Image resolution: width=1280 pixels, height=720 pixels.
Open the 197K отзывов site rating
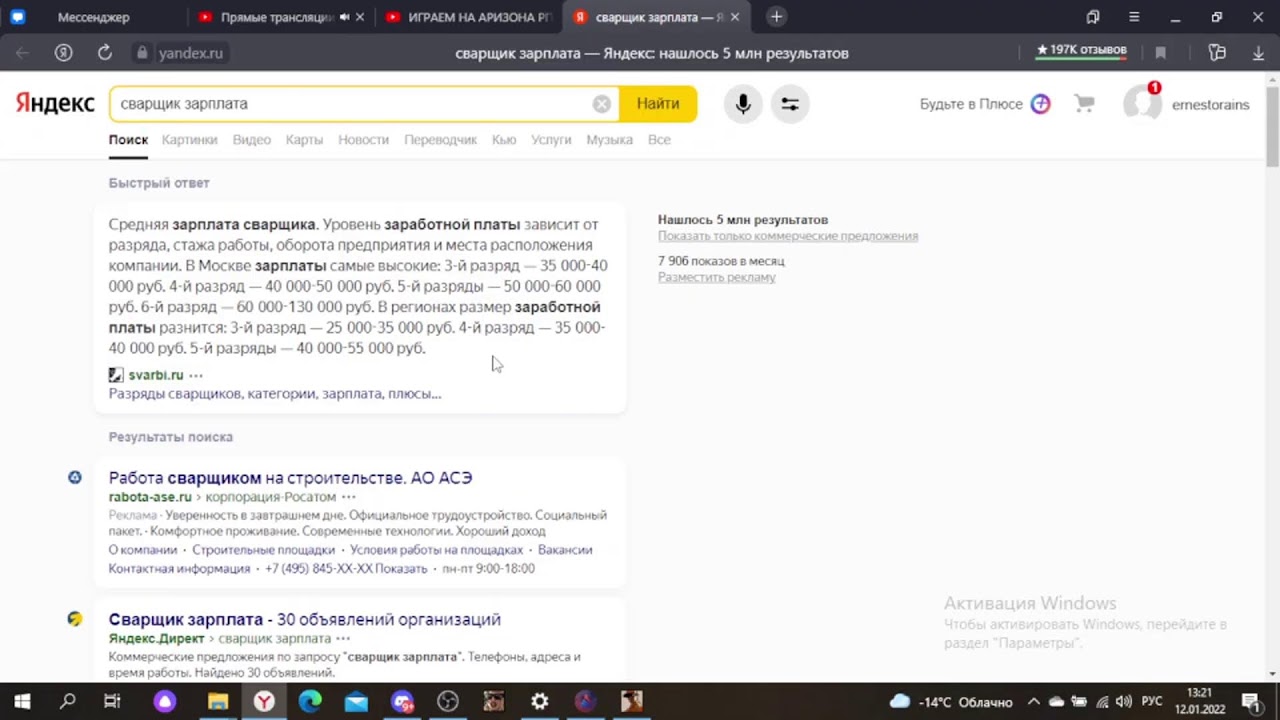[1081, 50]
